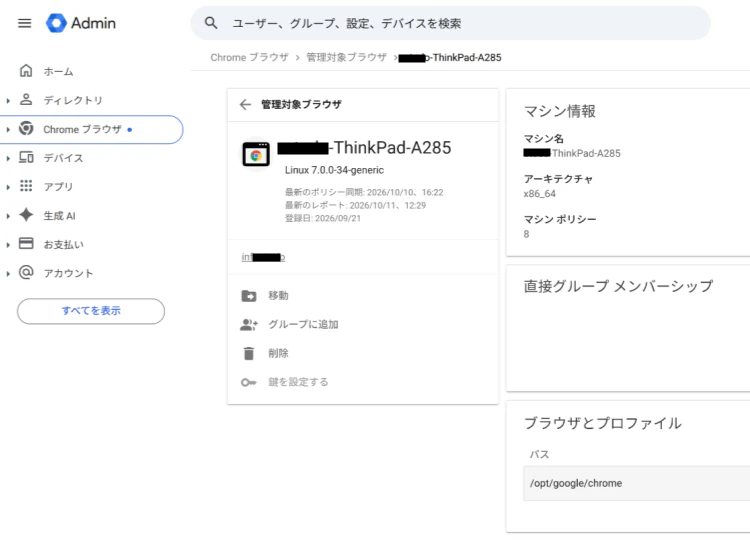Expand the アカウント sidebar section
This screenshot has height=540, width=750.
click(x=8, y=274)
